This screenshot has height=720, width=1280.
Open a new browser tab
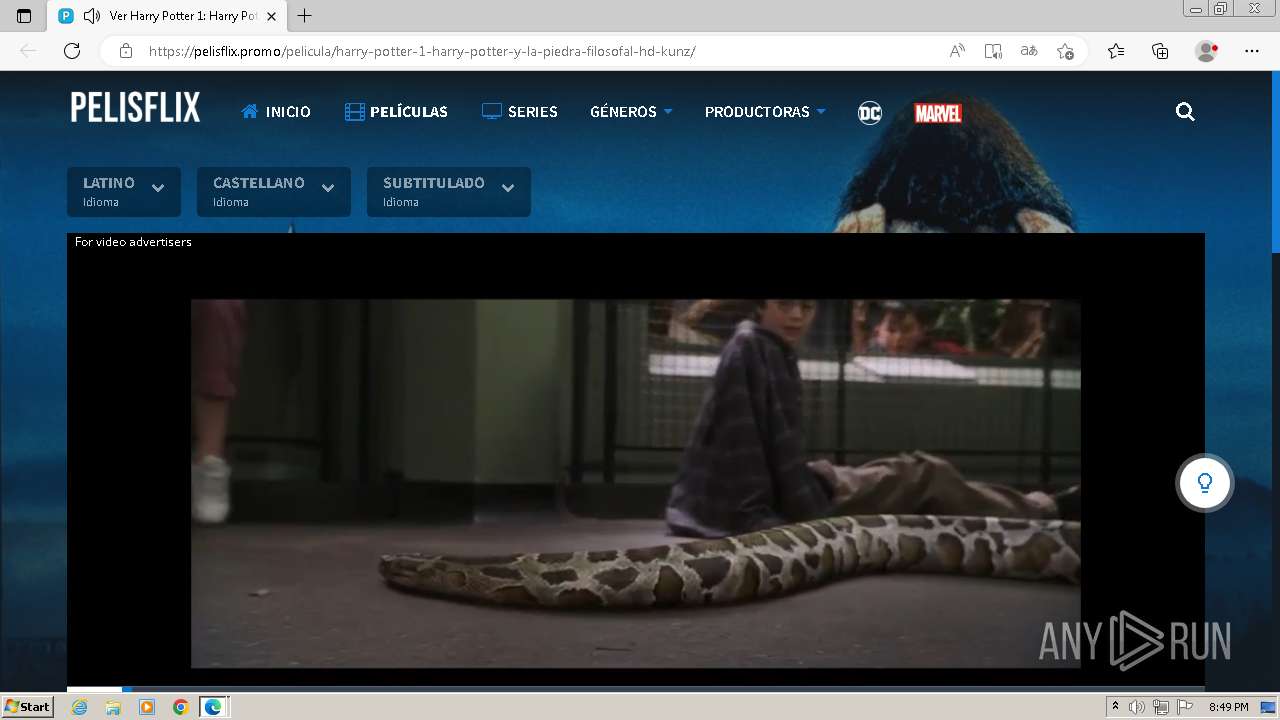[x=305, y=16]
